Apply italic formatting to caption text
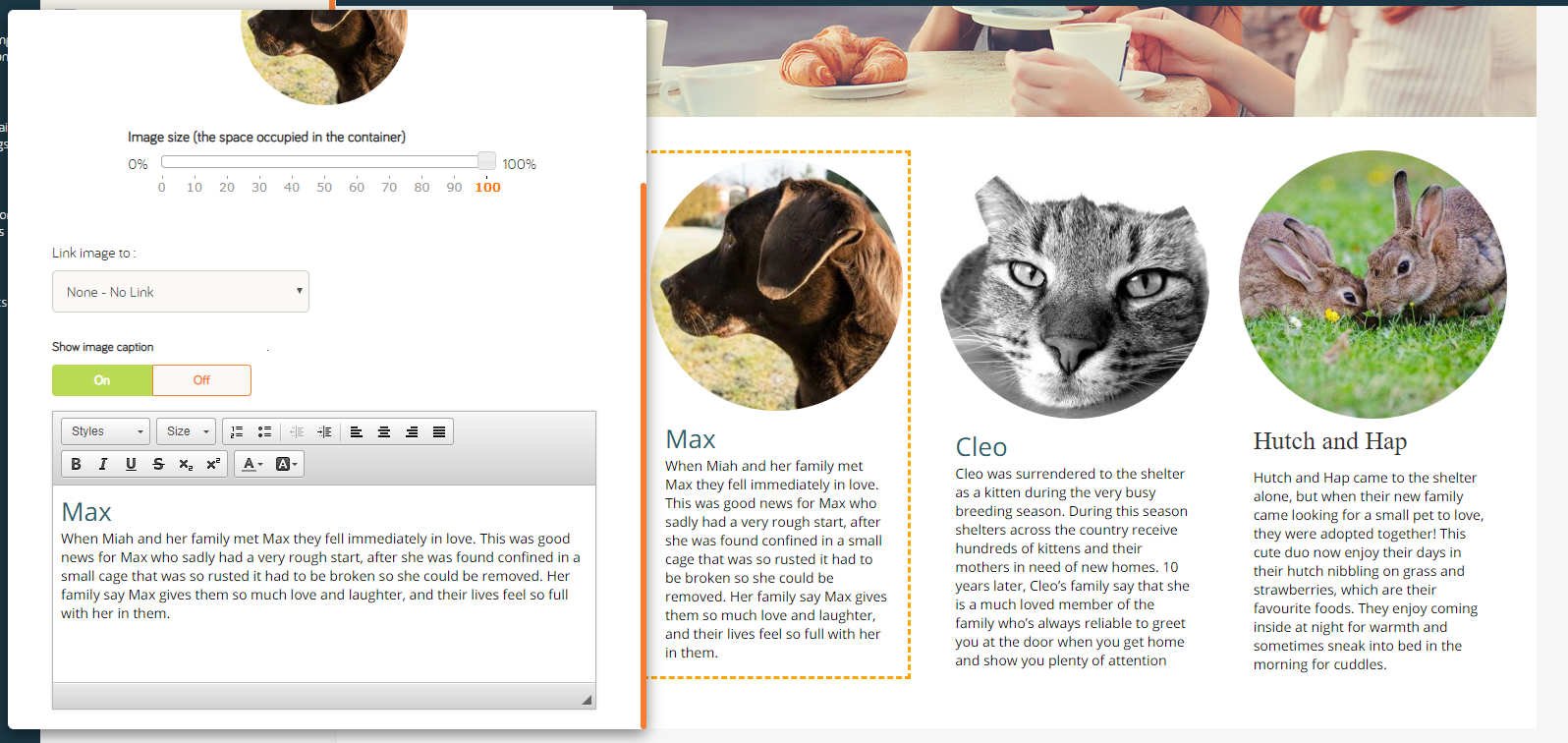 (103, 464)
